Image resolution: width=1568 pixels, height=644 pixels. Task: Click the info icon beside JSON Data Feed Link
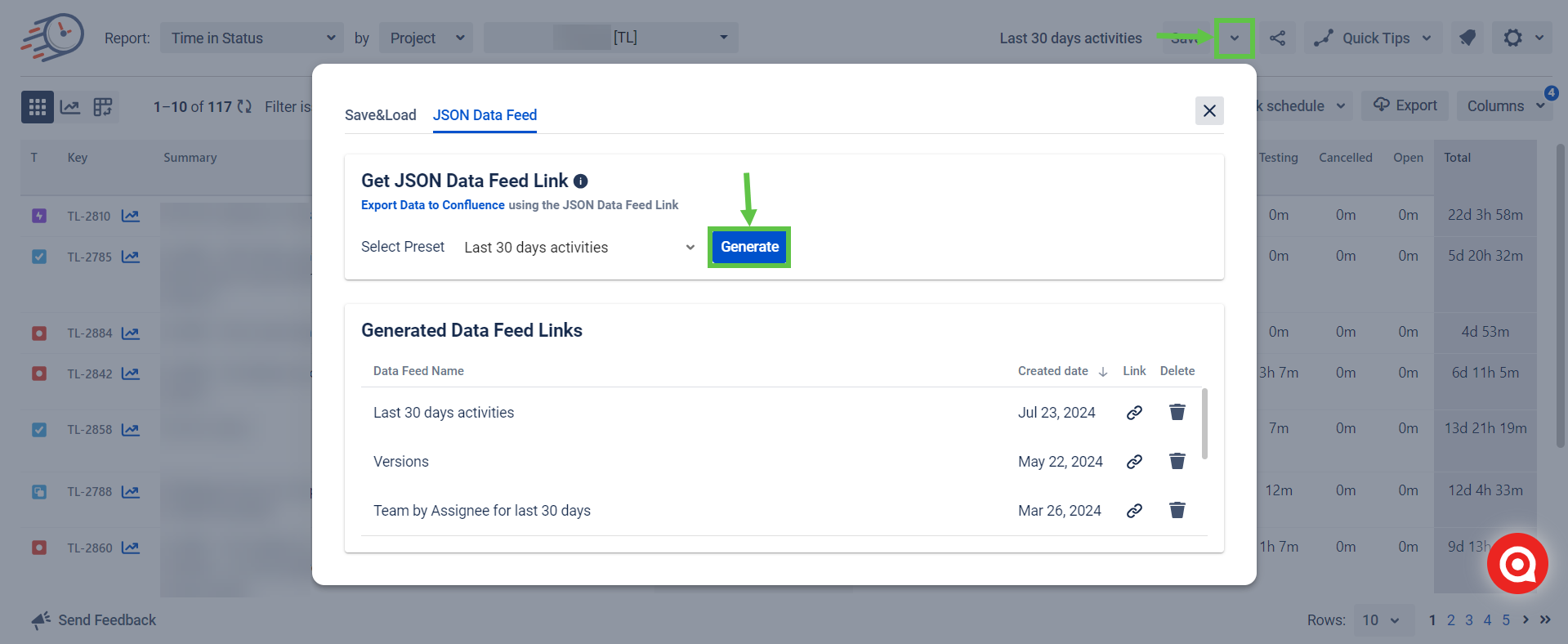point(581,181)
